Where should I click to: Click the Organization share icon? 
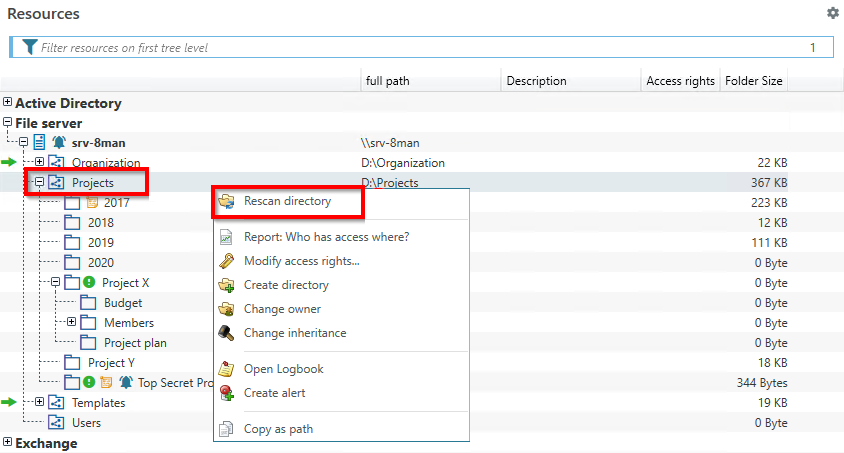tap(56, 163)
